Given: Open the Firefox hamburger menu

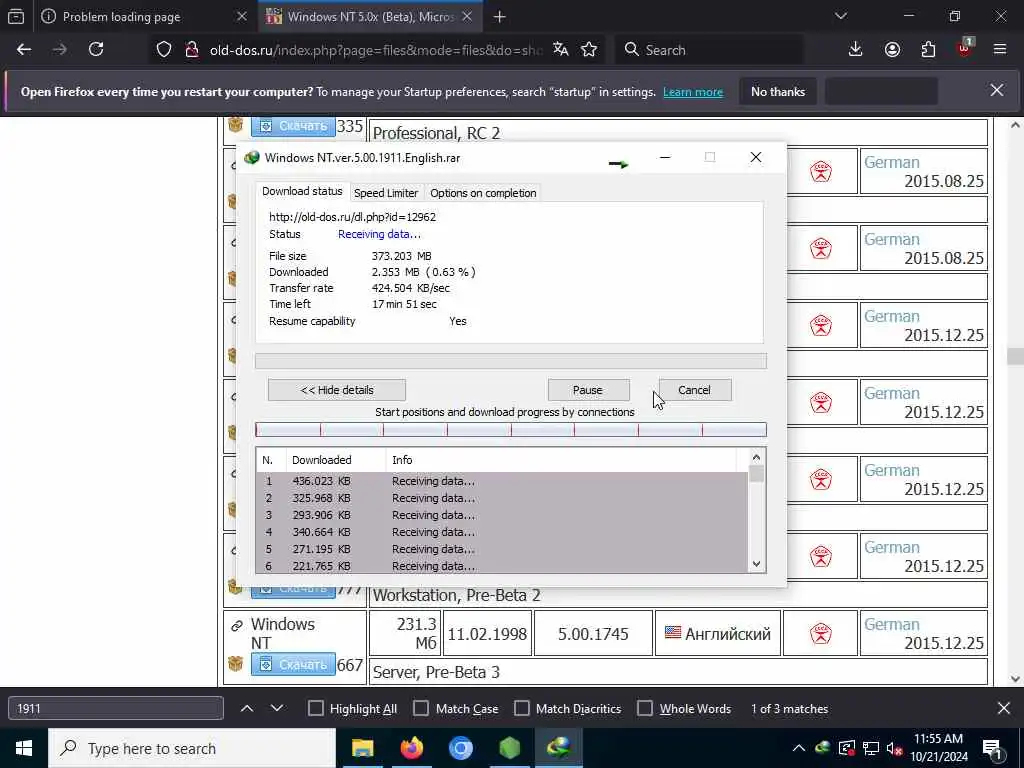Looking at the screenshot, I should tap(1000, 50).
